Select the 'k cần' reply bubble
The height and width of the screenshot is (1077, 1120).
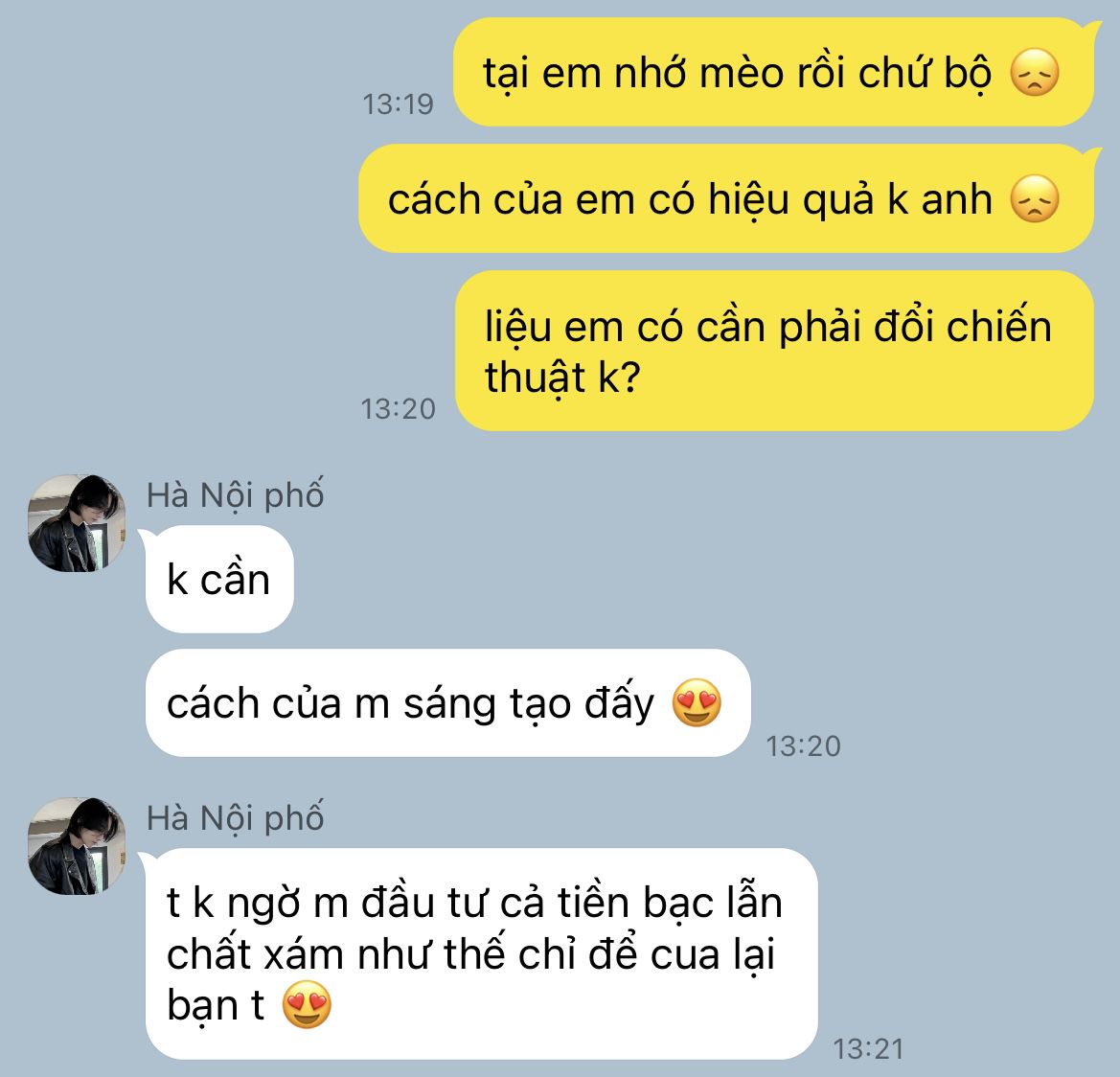click(x=219, y=579)
